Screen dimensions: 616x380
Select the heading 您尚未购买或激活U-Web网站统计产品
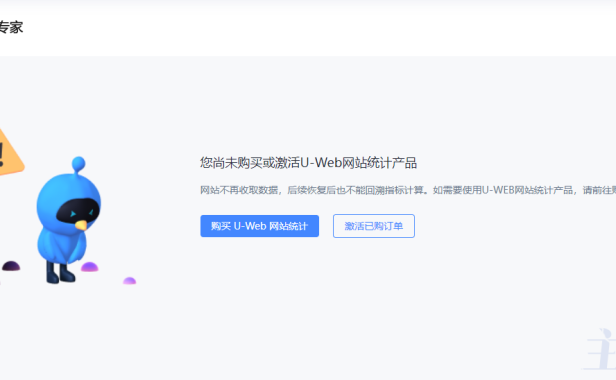click(308, 163)
